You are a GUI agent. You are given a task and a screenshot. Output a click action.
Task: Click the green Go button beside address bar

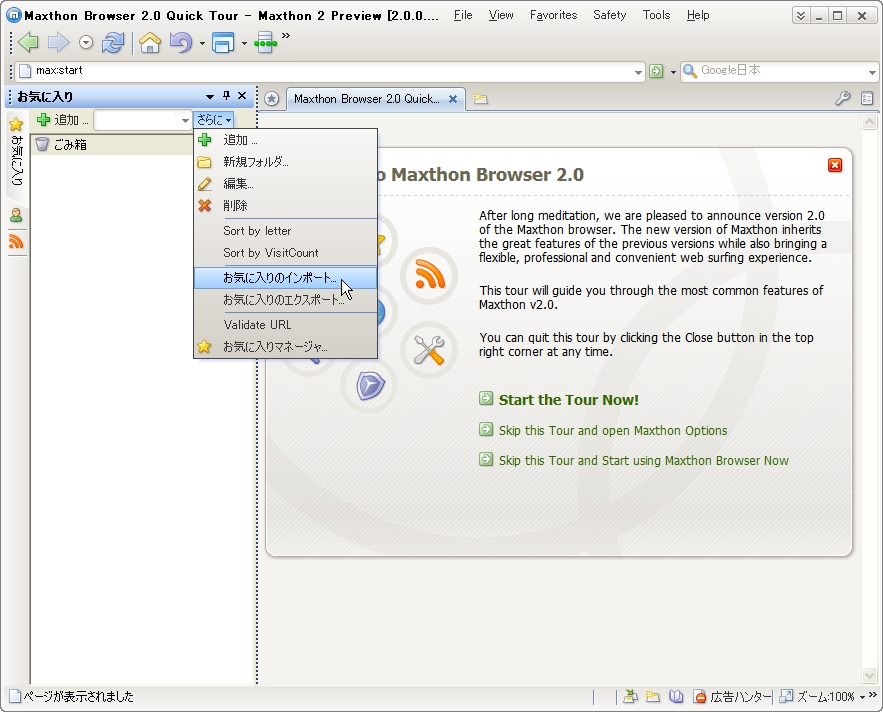pyautogui.click(x=656, y=71)
